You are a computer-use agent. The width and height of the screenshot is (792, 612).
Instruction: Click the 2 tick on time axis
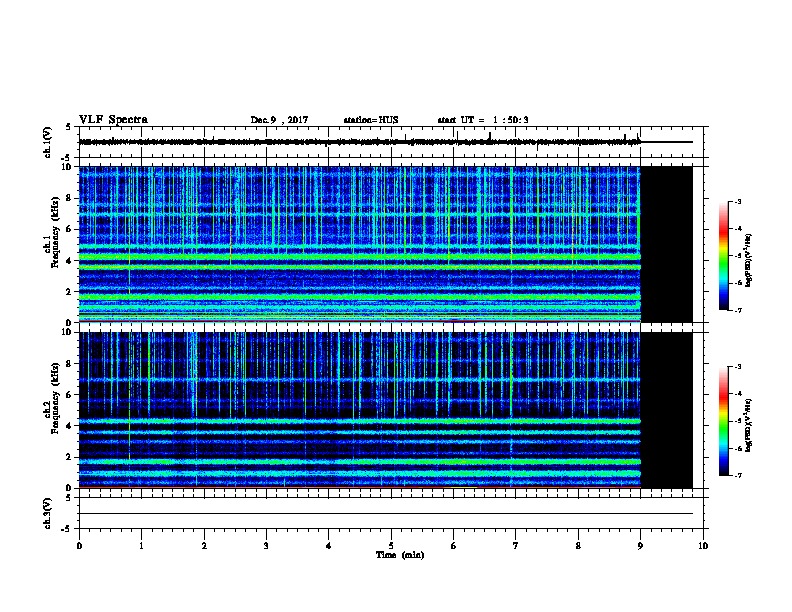tap(204, 546)
